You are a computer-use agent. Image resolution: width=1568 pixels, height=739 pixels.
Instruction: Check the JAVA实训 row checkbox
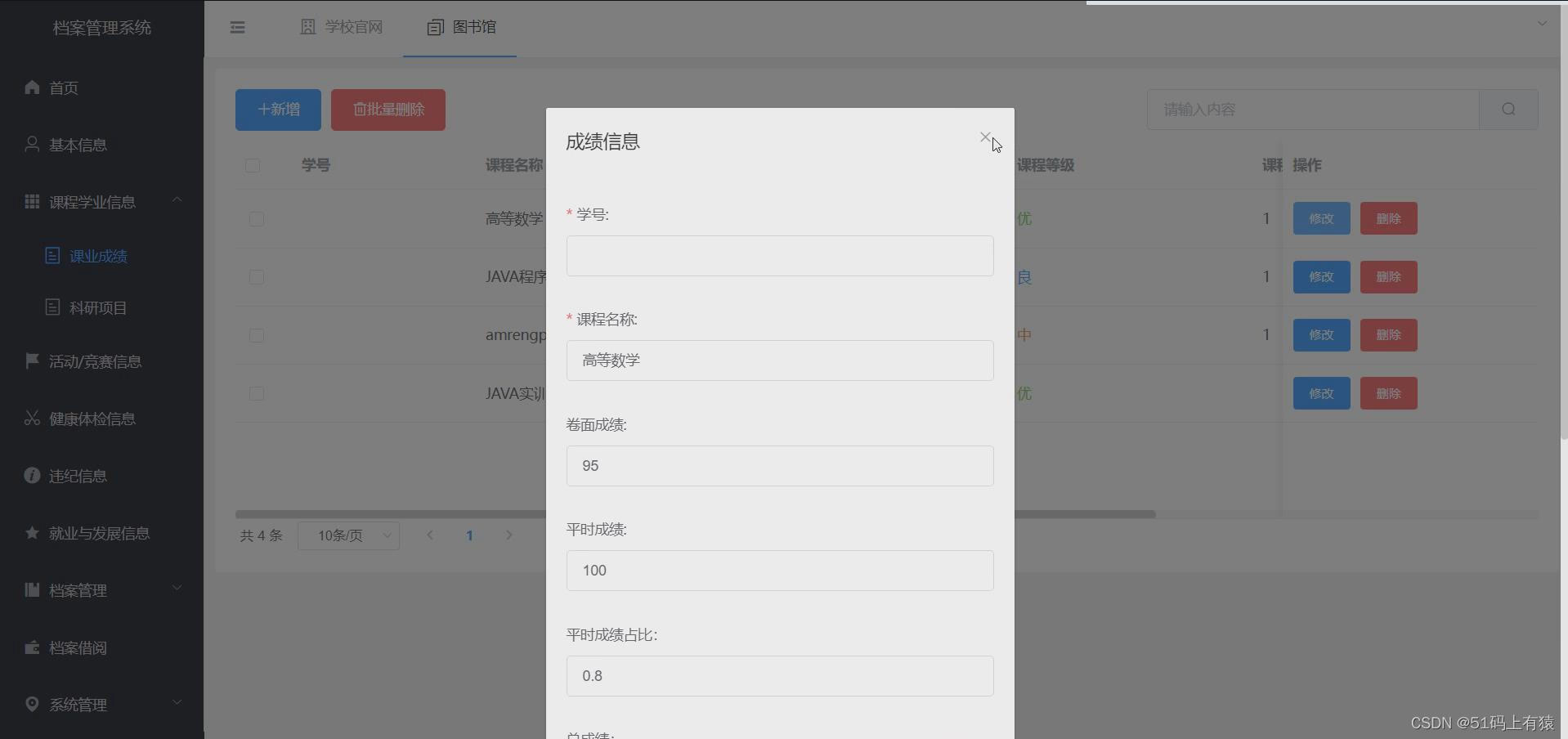pos(256,394)
